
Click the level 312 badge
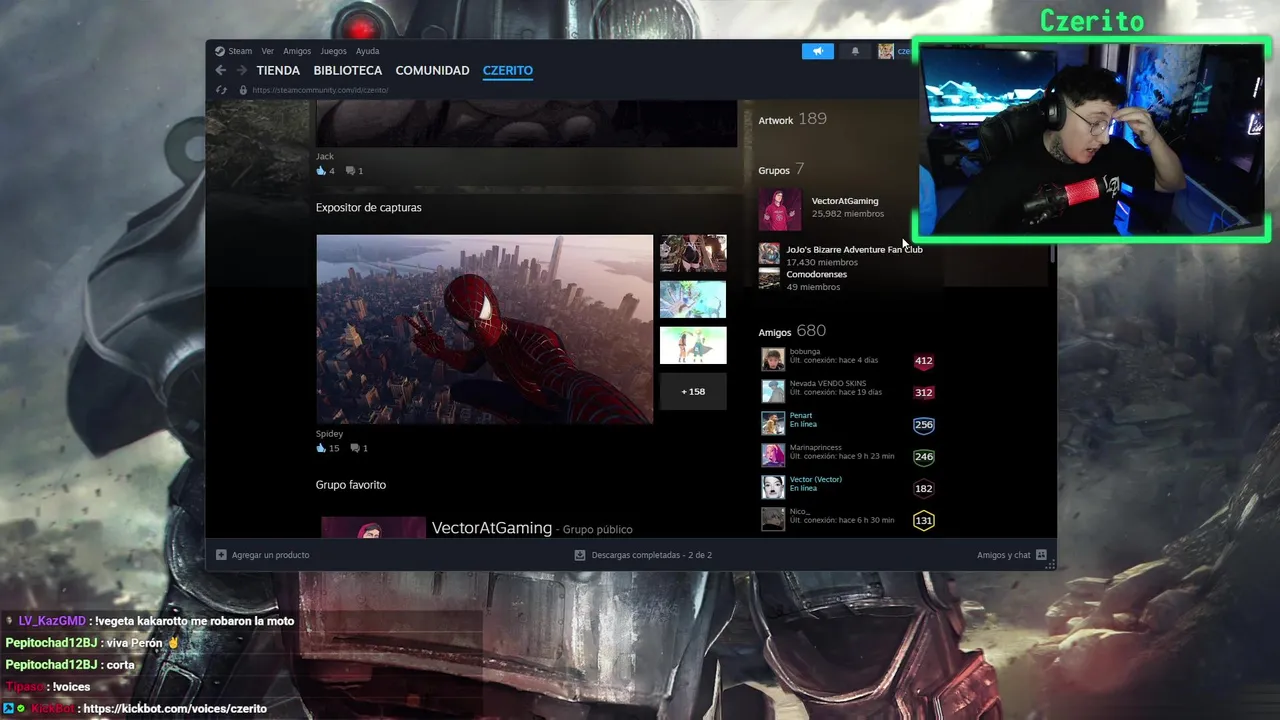[923, 393]
